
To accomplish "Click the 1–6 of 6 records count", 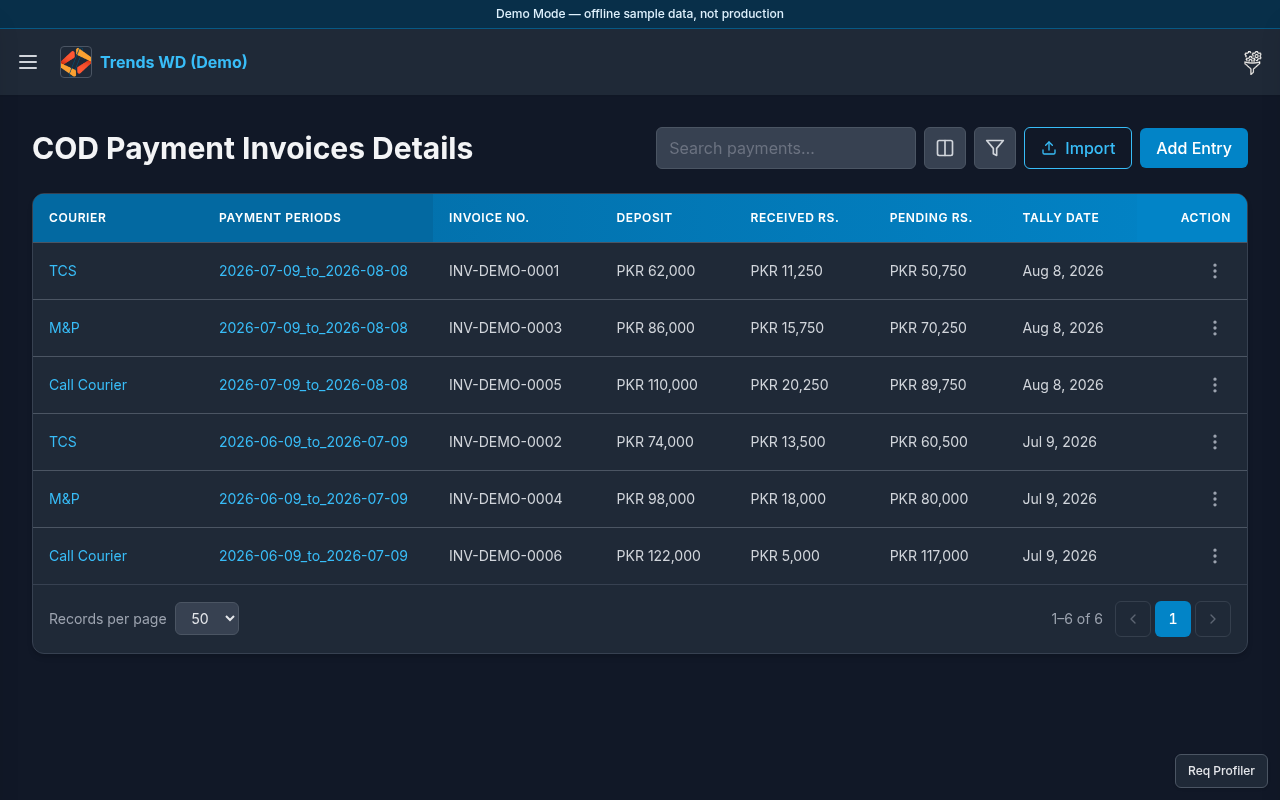I will 1077,619.
